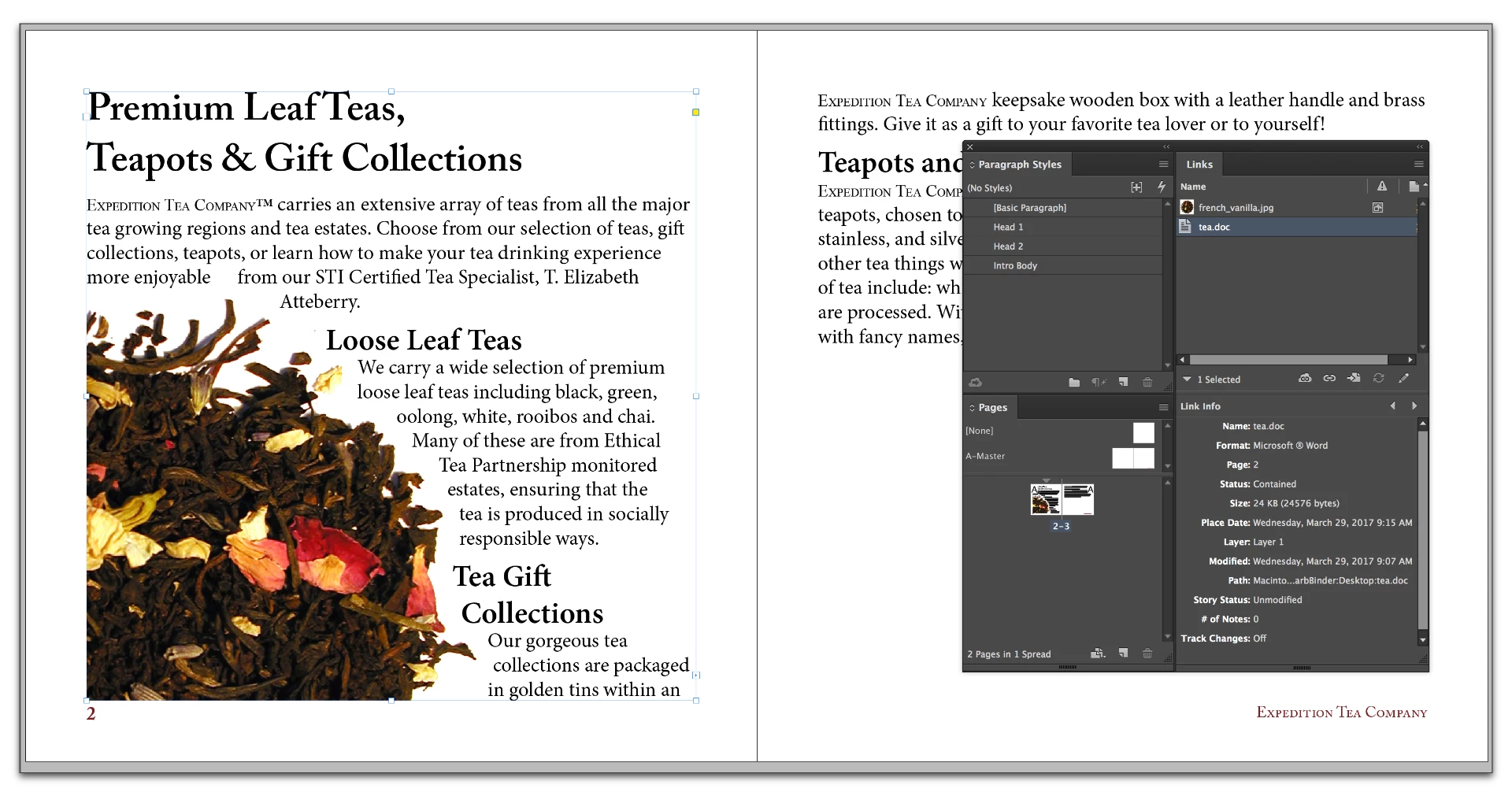
Task: Delete selected pages trash icon
Action: pyautogui.click(x=1147, y=653)
